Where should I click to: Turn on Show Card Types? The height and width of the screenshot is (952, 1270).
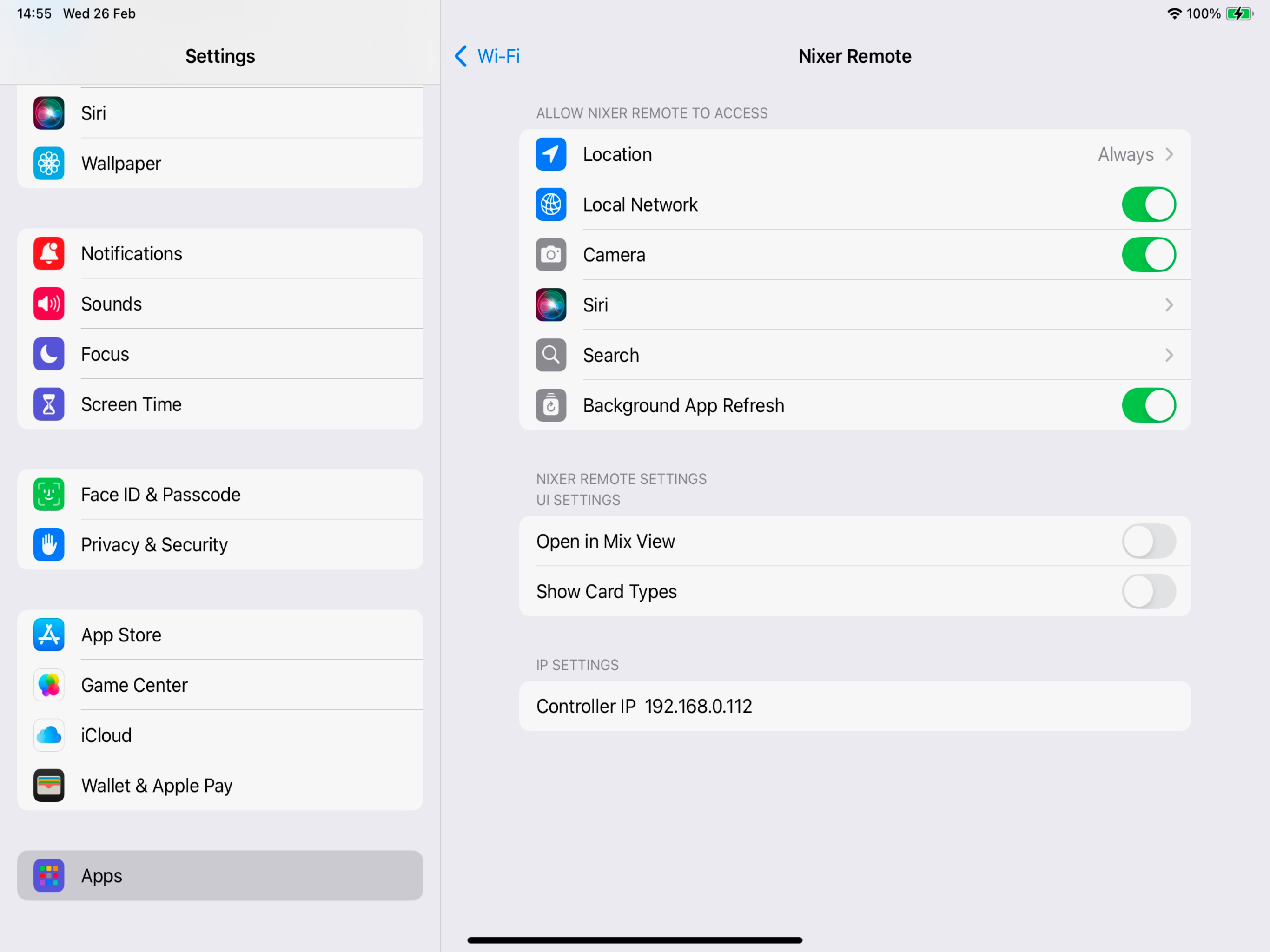coord(1148,591)
